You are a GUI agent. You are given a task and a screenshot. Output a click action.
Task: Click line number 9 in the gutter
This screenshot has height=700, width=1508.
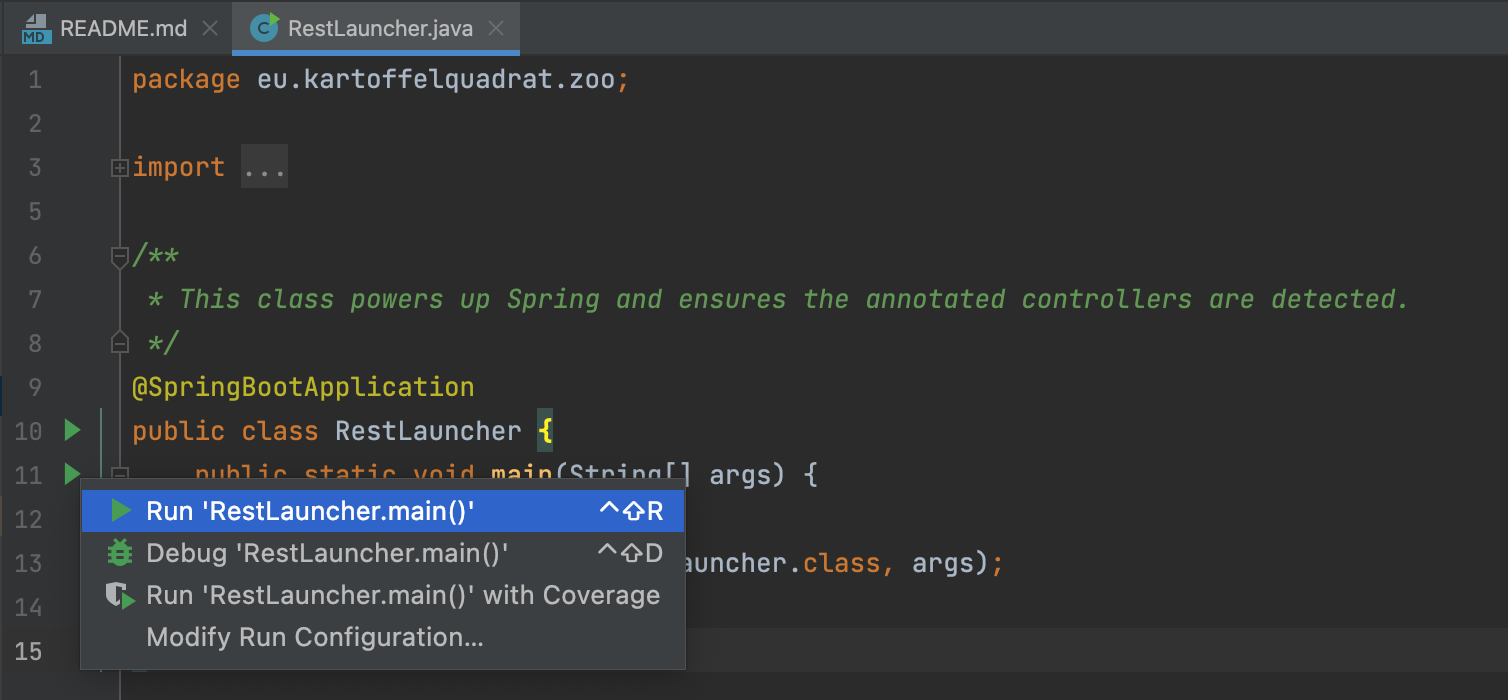point(35,387)
